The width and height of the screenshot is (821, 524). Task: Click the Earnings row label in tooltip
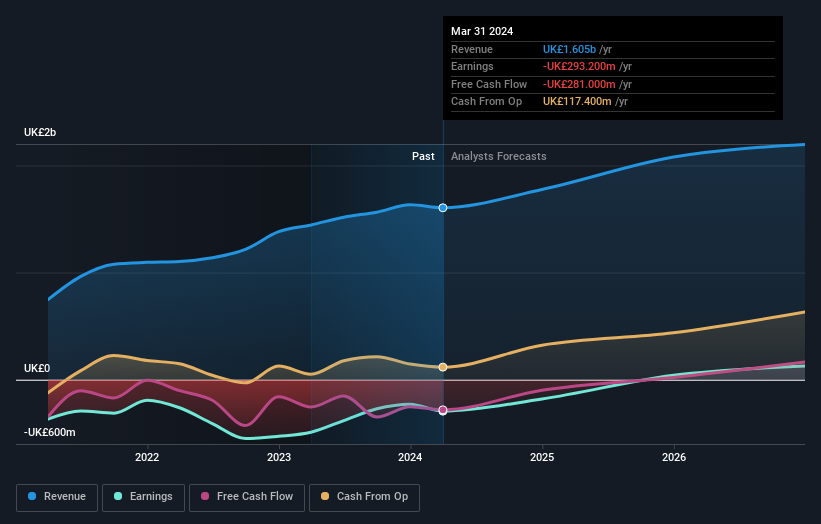coord(472,66)
